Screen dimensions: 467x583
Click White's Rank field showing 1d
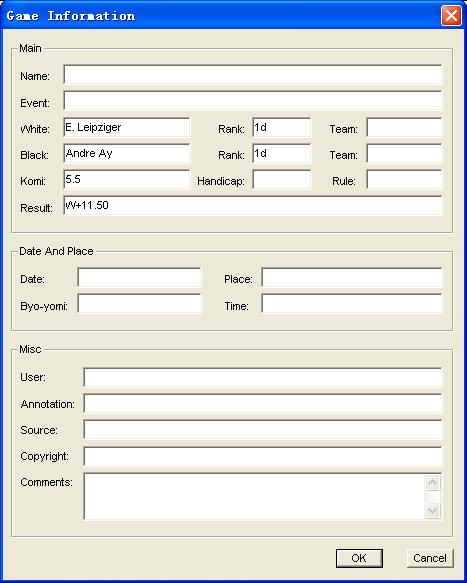coord(281,128)
